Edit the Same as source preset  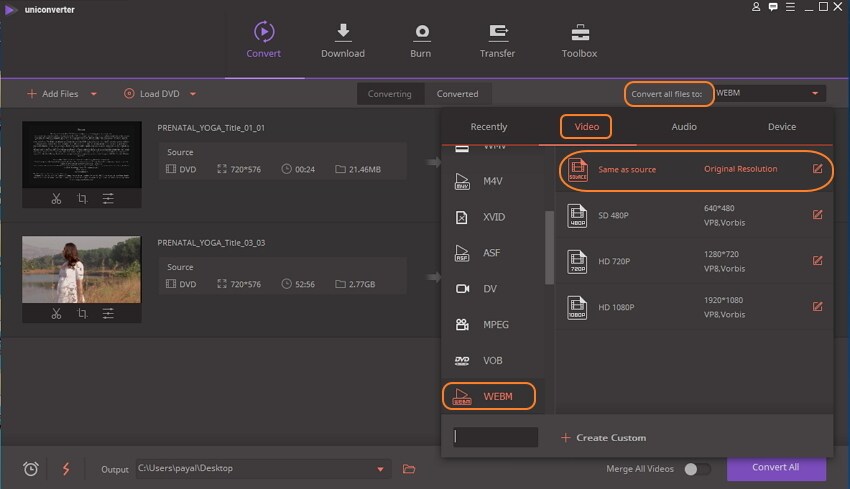click(817, 169)
